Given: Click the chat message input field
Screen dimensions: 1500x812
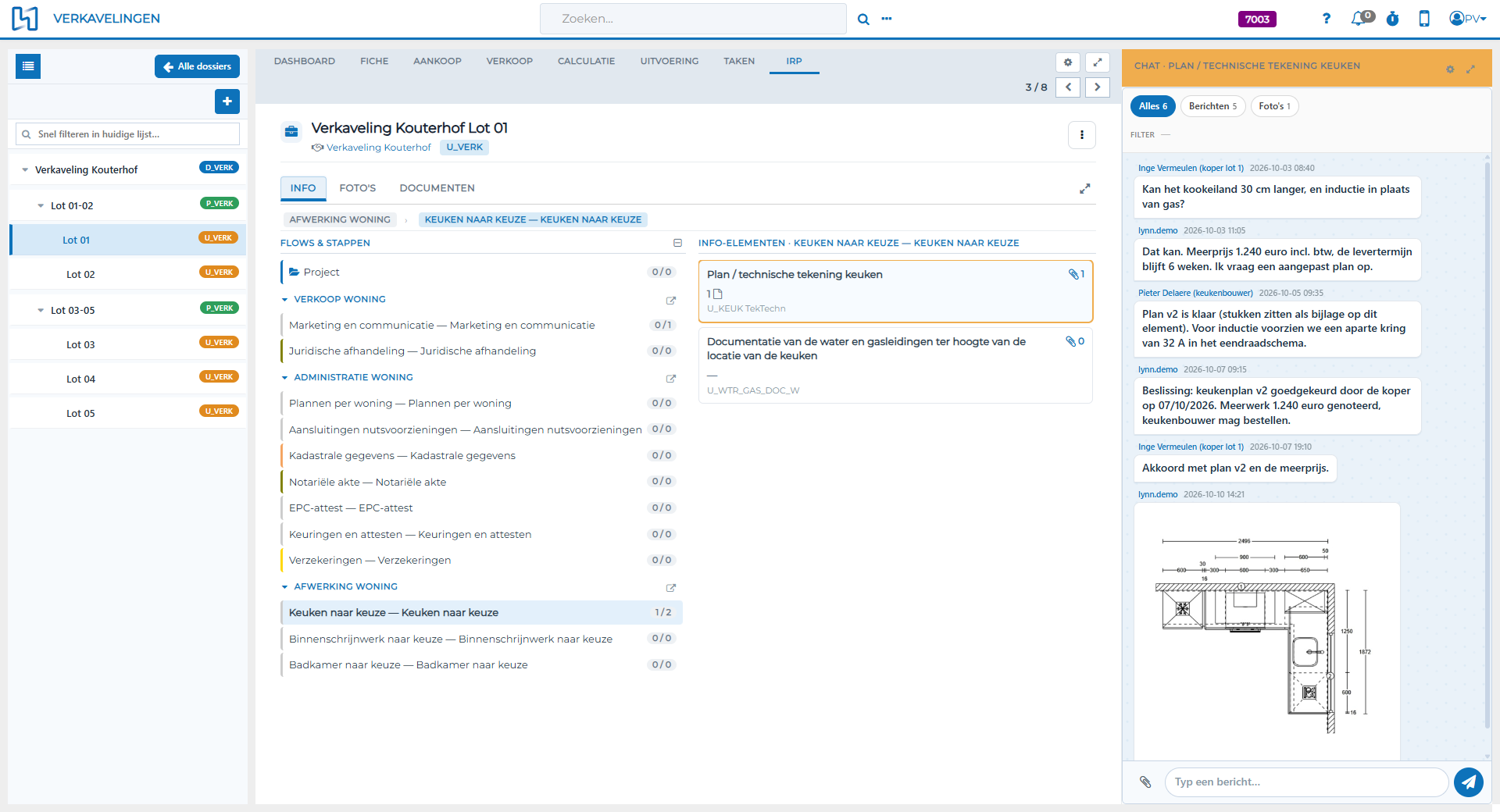Looking at the screenshot, I should click(x=1306, y=782).
